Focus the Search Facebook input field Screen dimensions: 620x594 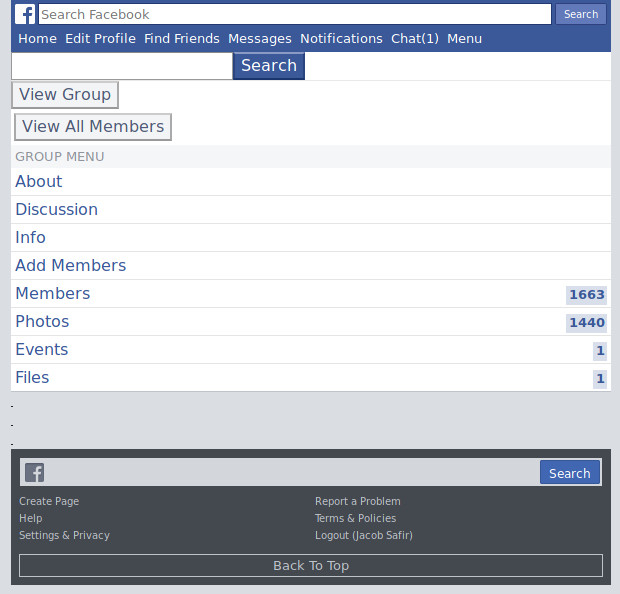pyautogui.click(x=295, y=14)
